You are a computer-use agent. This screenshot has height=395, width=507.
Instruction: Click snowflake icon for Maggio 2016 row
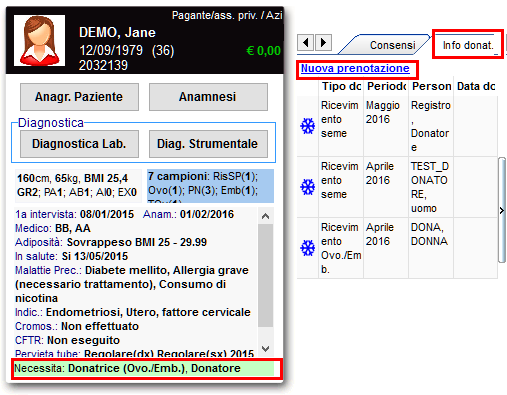tap(307, 126)
